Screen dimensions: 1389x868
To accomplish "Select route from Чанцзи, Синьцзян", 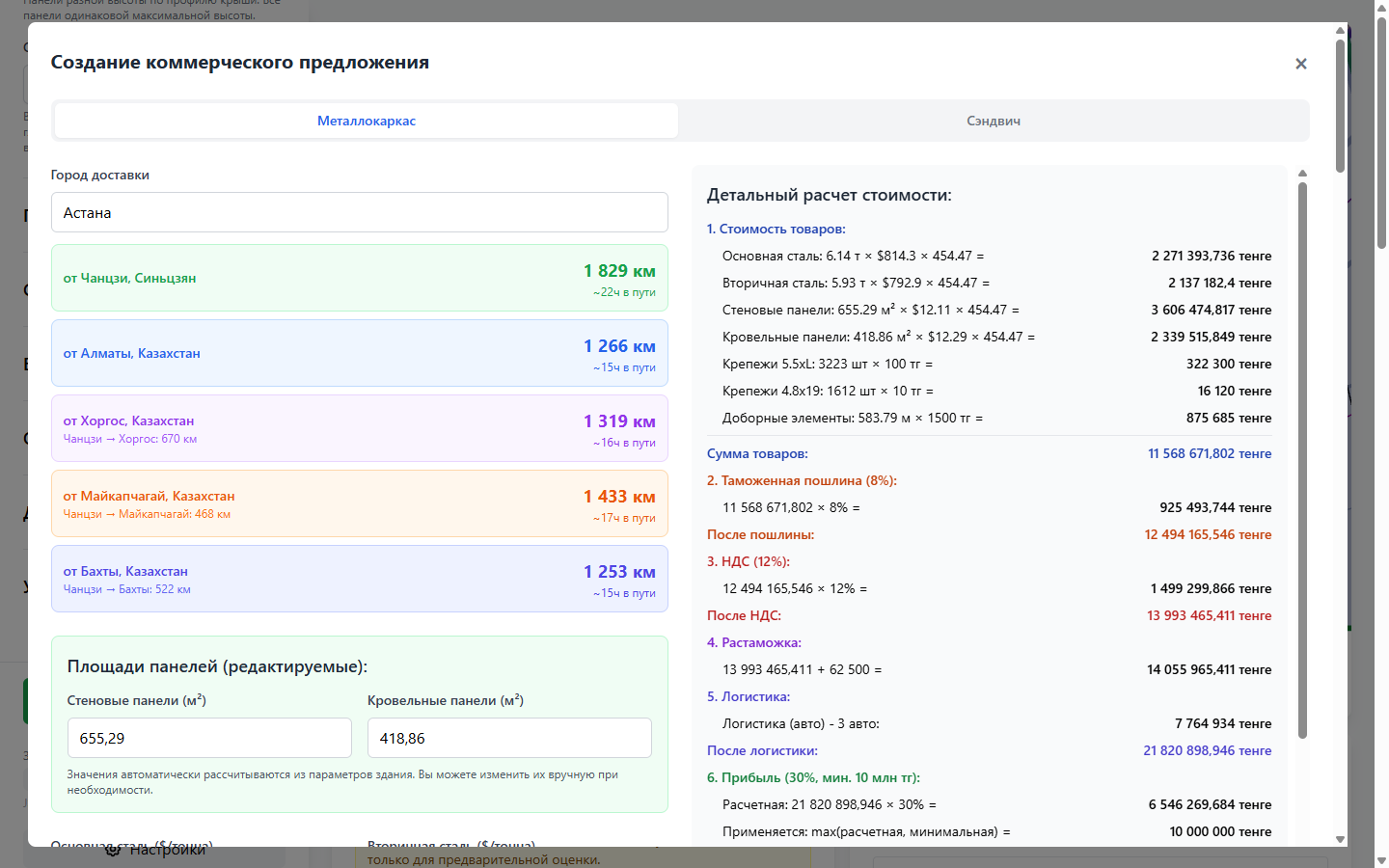I will 359,278.
